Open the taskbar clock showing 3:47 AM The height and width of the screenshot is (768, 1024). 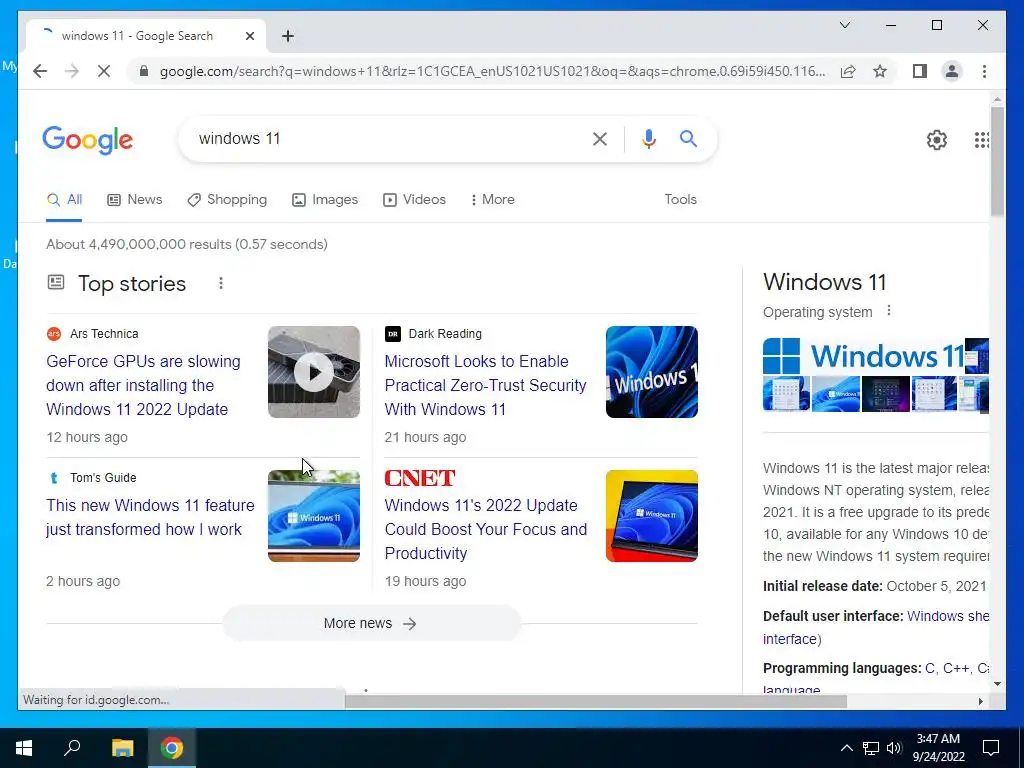[x=938, y=748]
